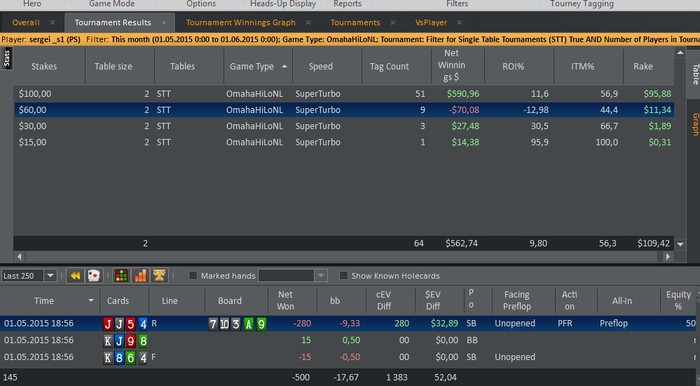The image size is (700, 386).
Task: Select the Tournament Results tab
Action: pyautogui.click(x=113, y=22)
